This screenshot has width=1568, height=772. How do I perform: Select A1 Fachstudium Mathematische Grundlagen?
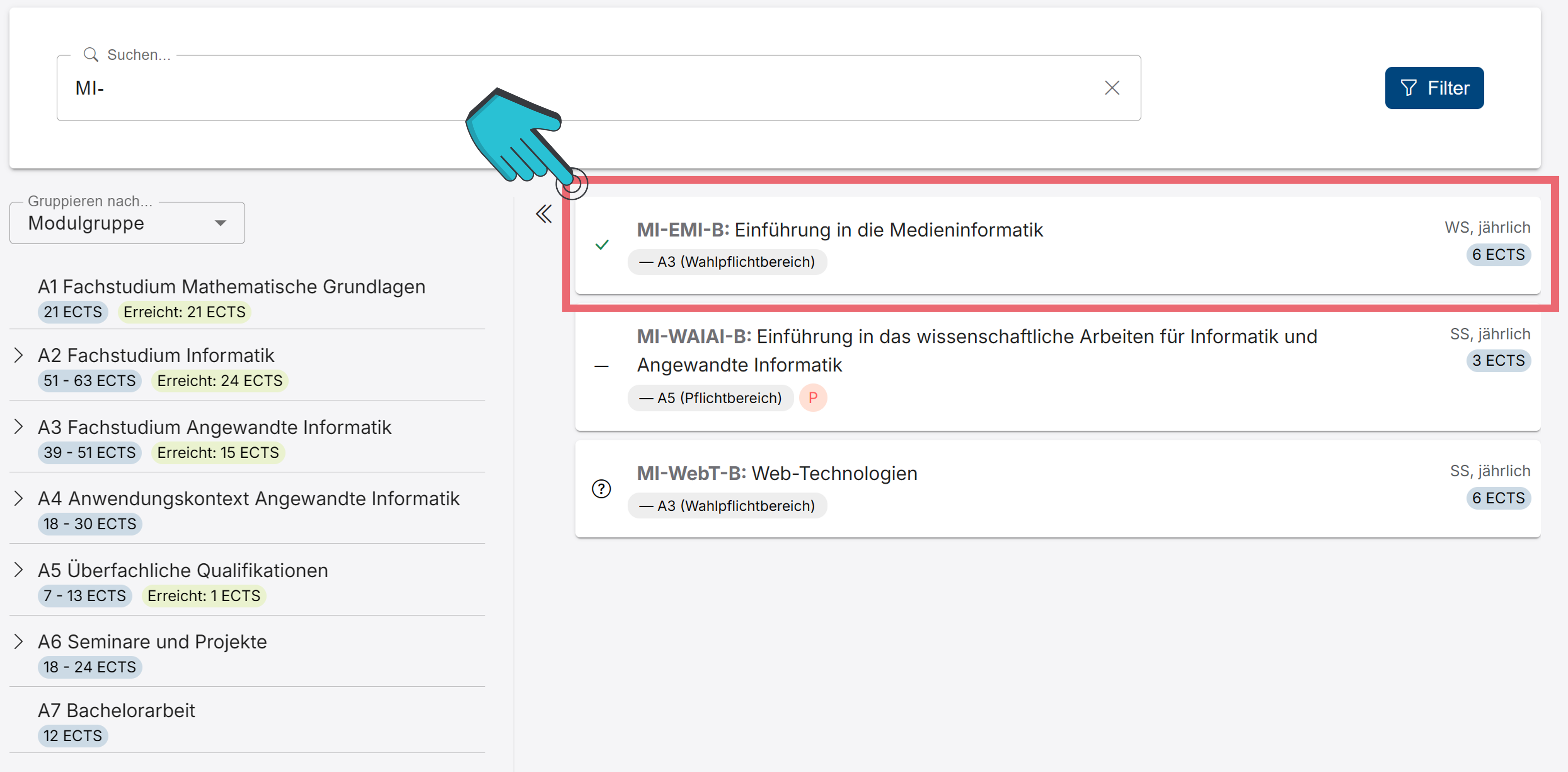point(231,286)
